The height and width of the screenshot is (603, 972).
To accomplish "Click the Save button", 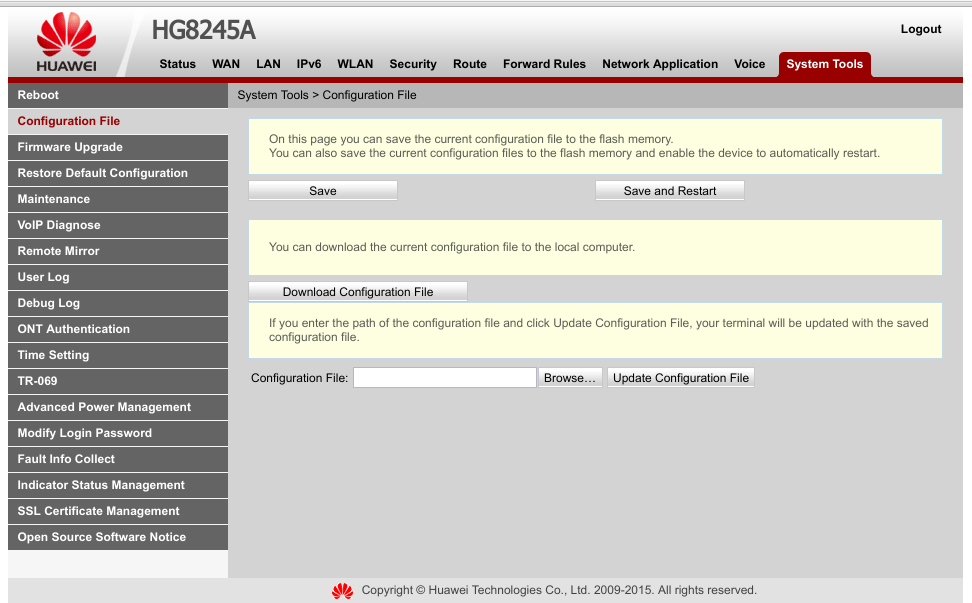I will pyautogui.click(x=323, y=191).
